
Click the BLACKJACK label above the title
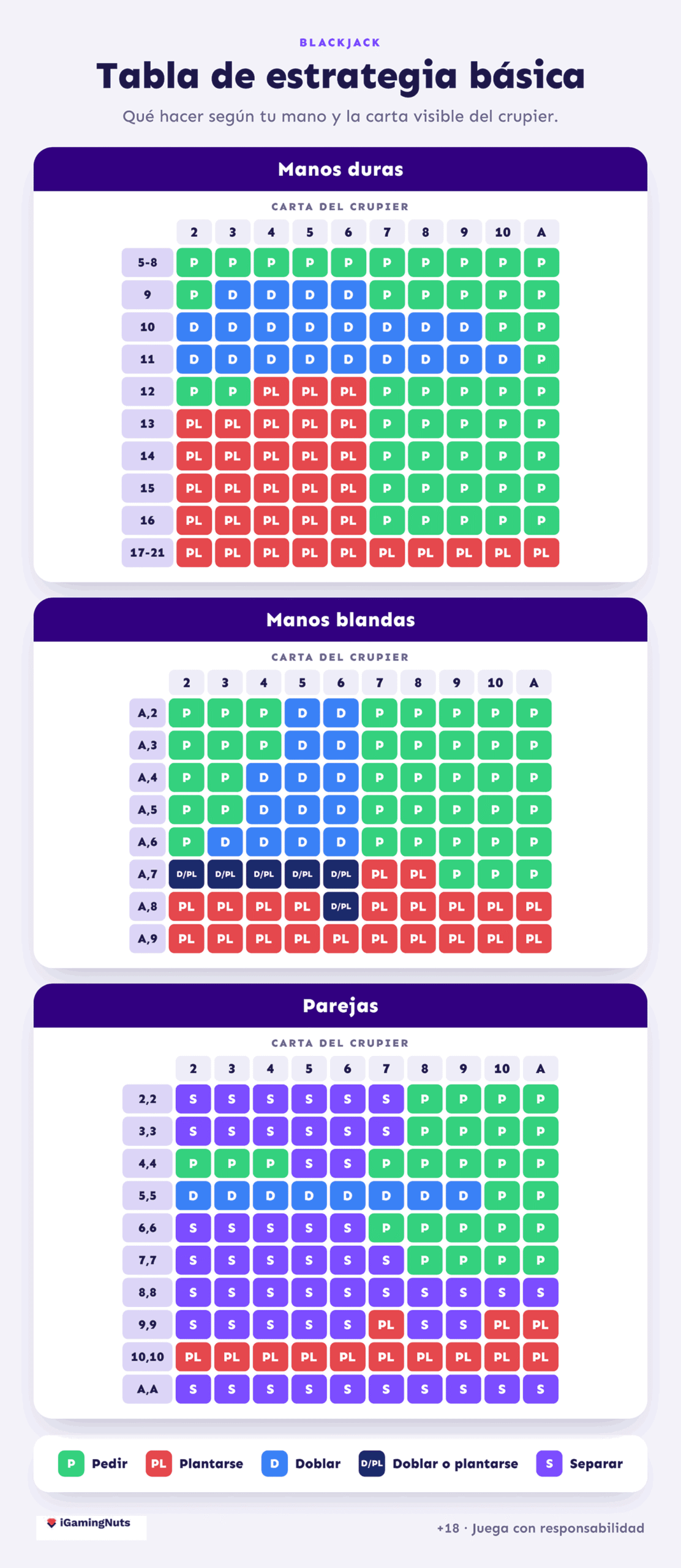pyautogui.click(x=340, y=42)
